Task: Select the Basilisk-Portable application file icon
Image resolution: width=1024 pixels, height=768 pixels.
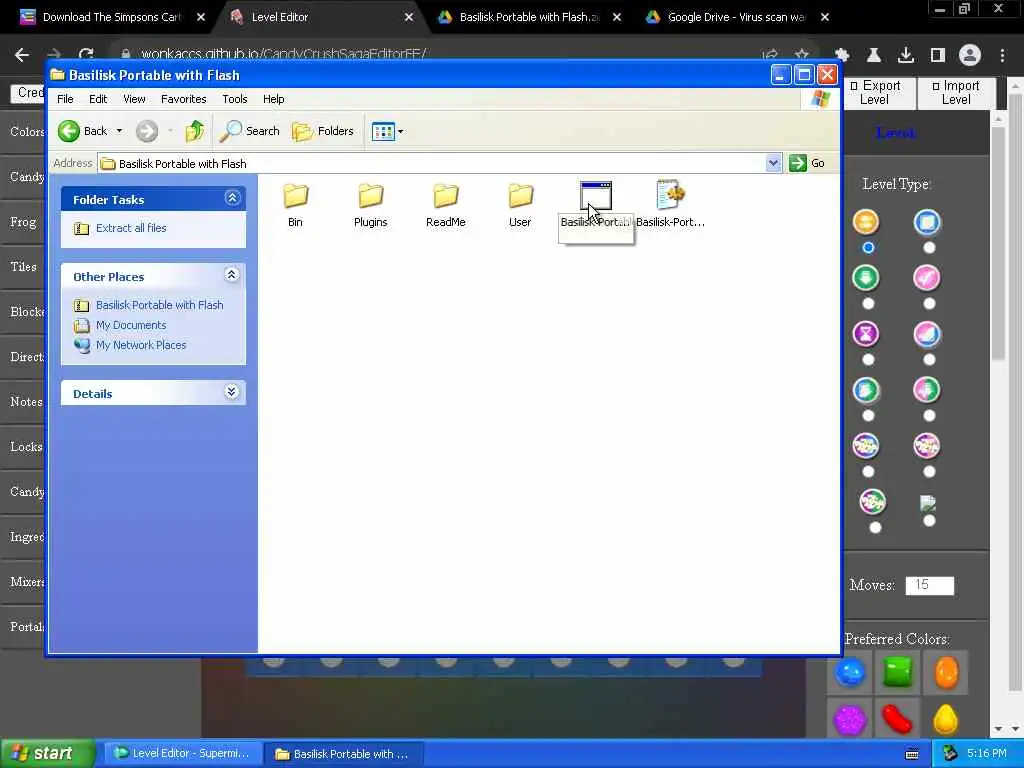Action: click(596, 196)
